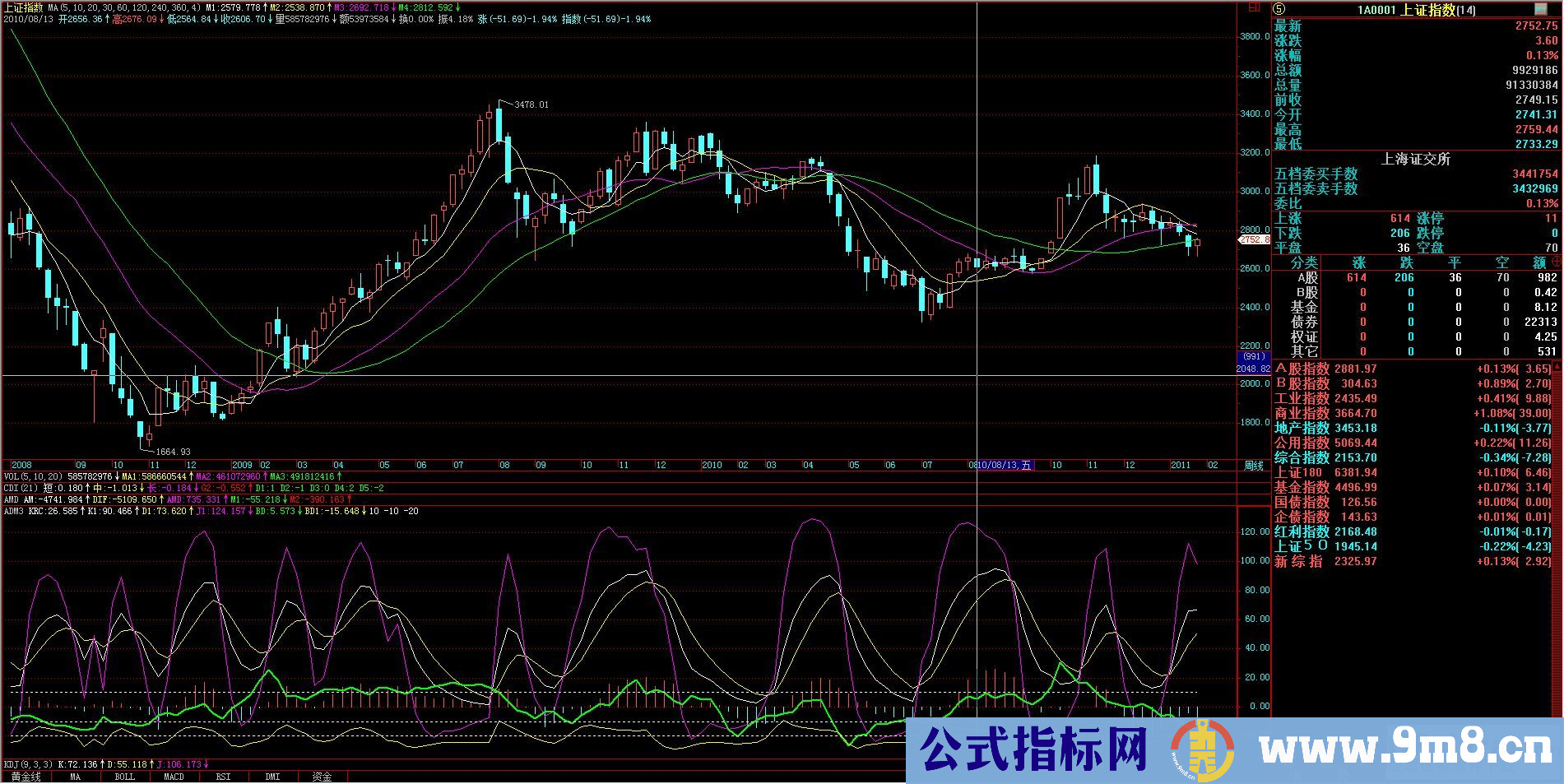Click the 2008 year label on time axis
The height and width of the screenshot is (784, 1564).
coord(21,466)
